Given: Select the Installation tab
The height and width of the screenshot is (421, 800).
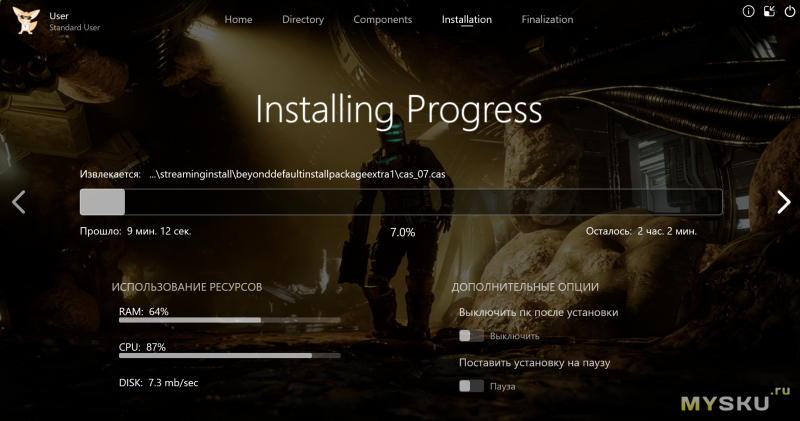Looking at the screenshot, I should point(466,19).
